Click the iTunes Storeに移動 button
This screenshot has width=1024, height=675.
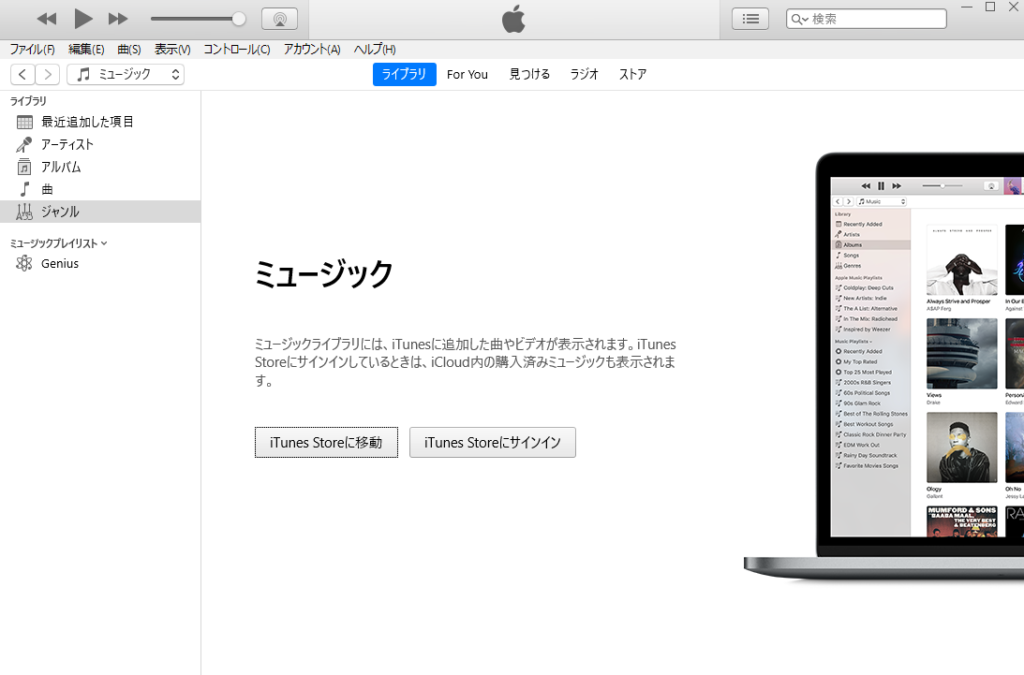click(326, 443)
